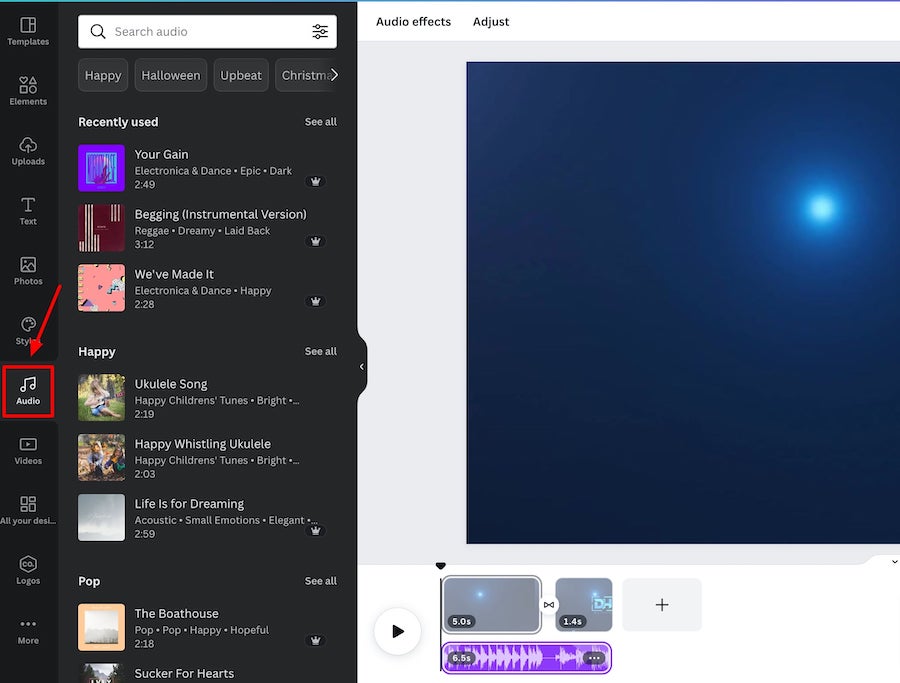This screenshot has height=683, width=900.
Task: Collapse the audio side panel
Action: [362, 367]
